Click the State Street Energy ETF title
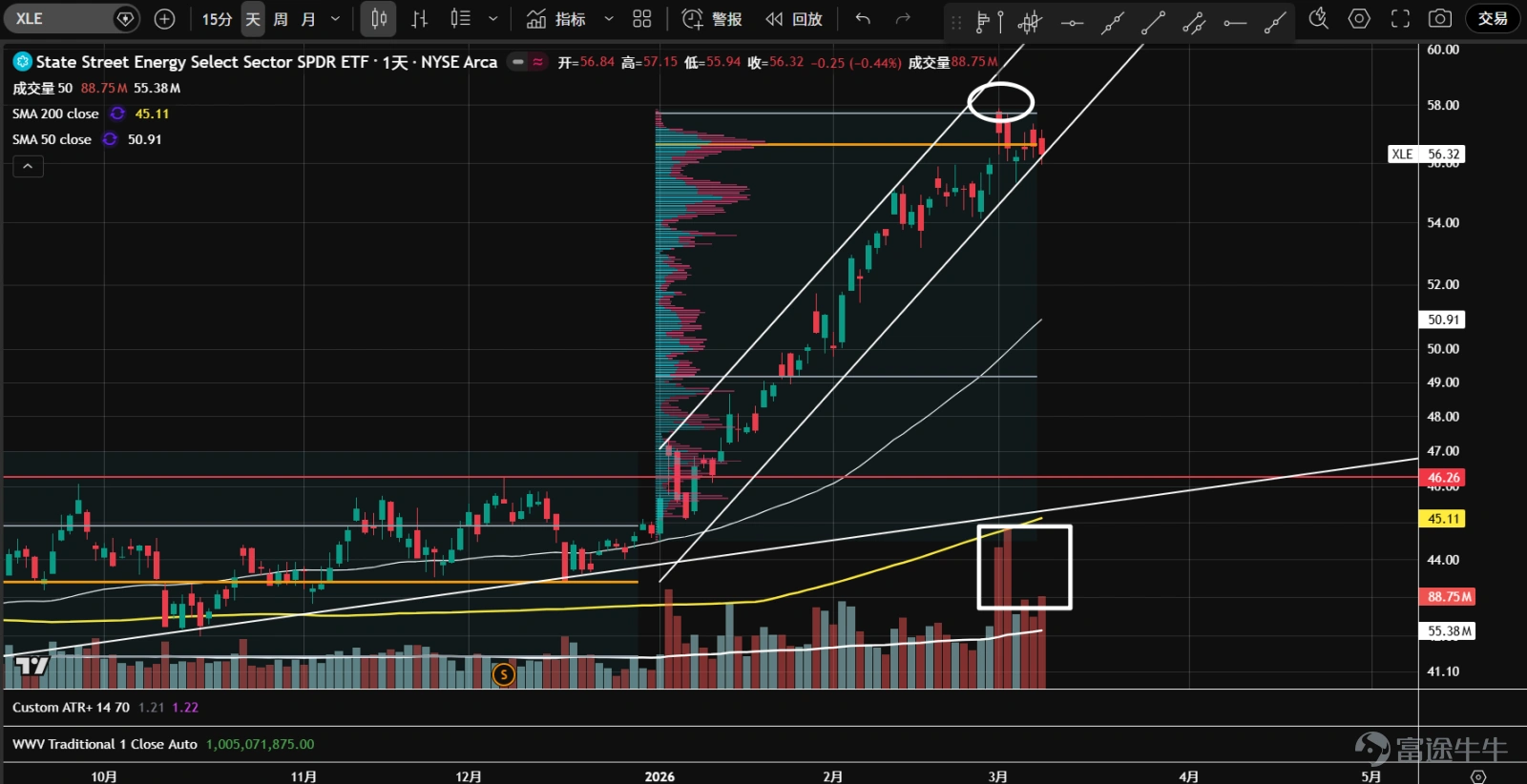This screenshot has width=1527, height=784. [267, 62]
